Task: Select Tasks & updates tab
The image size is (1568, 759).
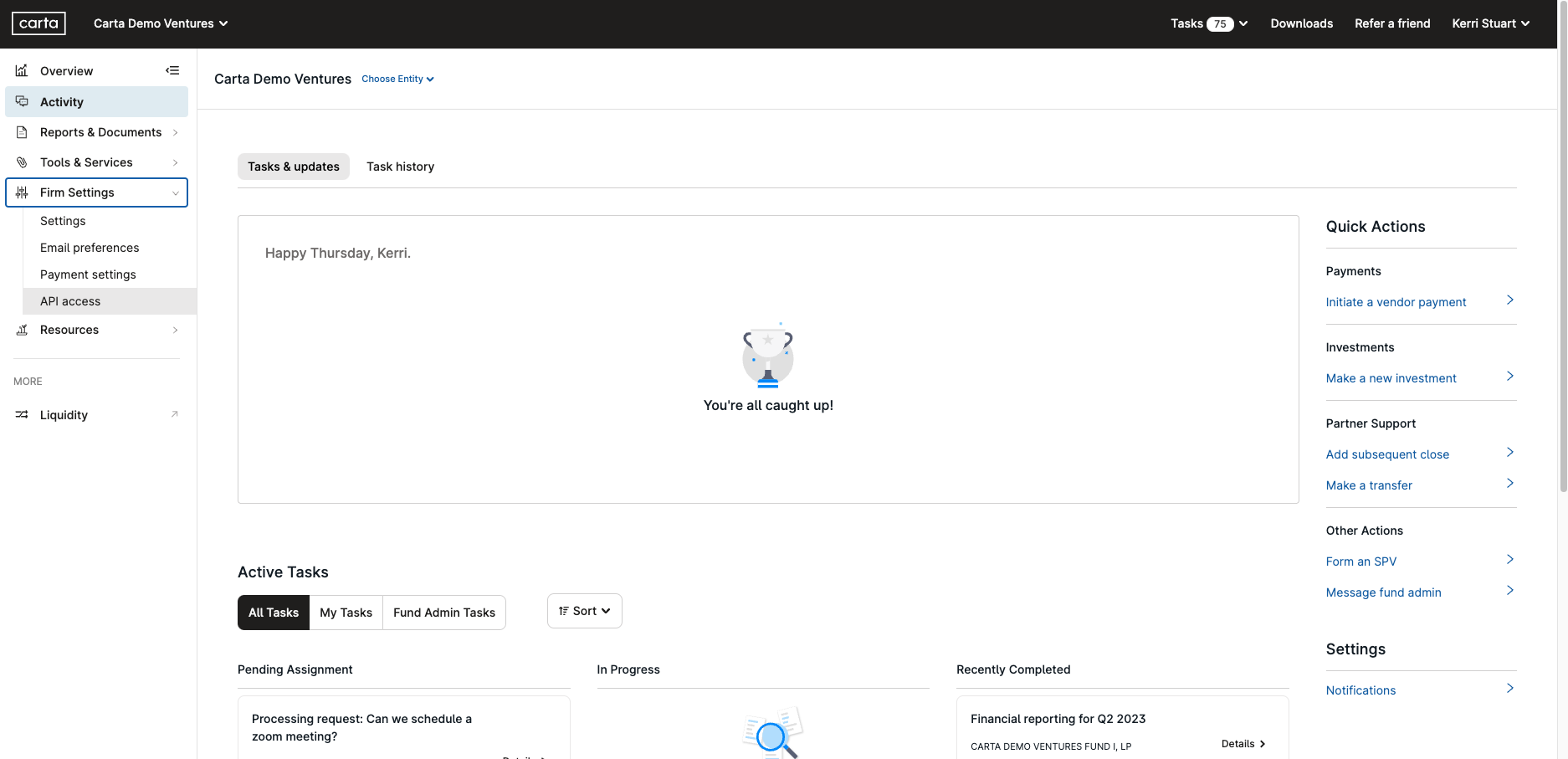Action: [294, 167]
